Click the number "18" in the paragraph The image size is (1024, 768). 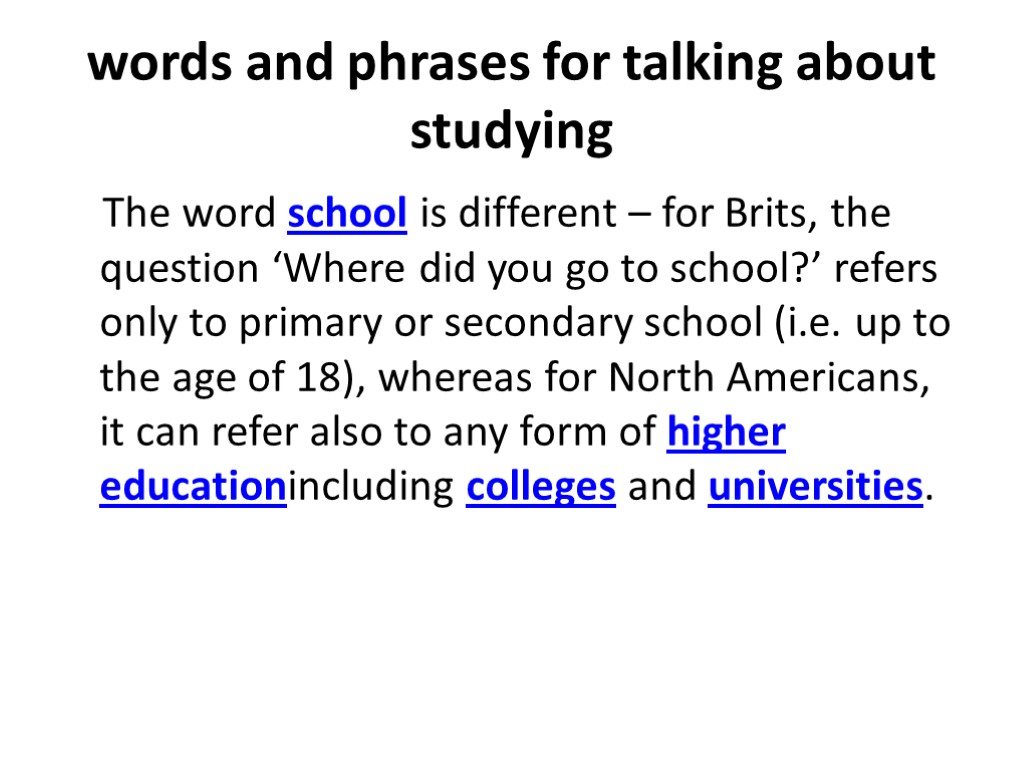318,379
